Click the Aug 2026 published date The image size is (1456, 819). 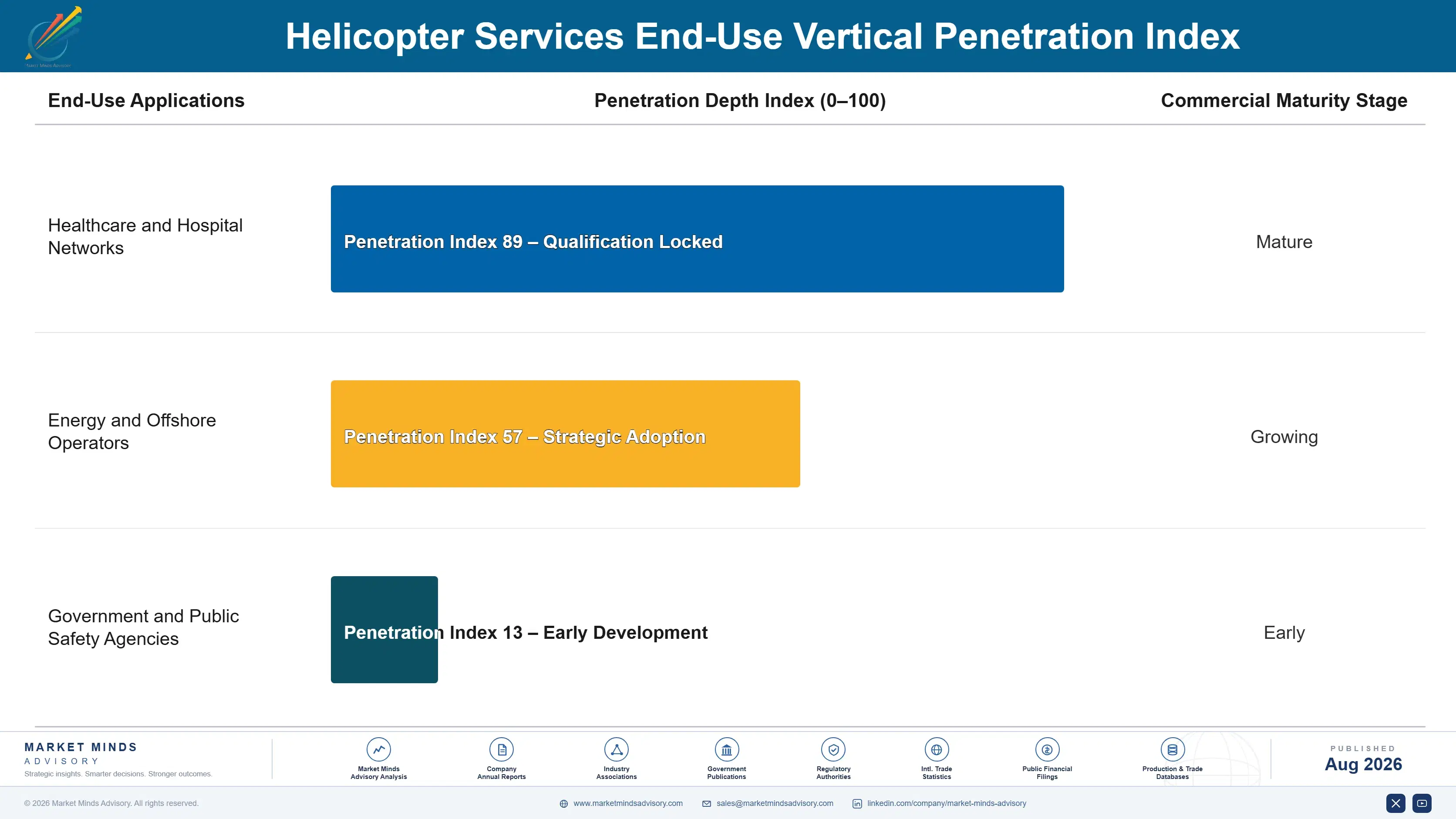click(x=1363, y=764)
